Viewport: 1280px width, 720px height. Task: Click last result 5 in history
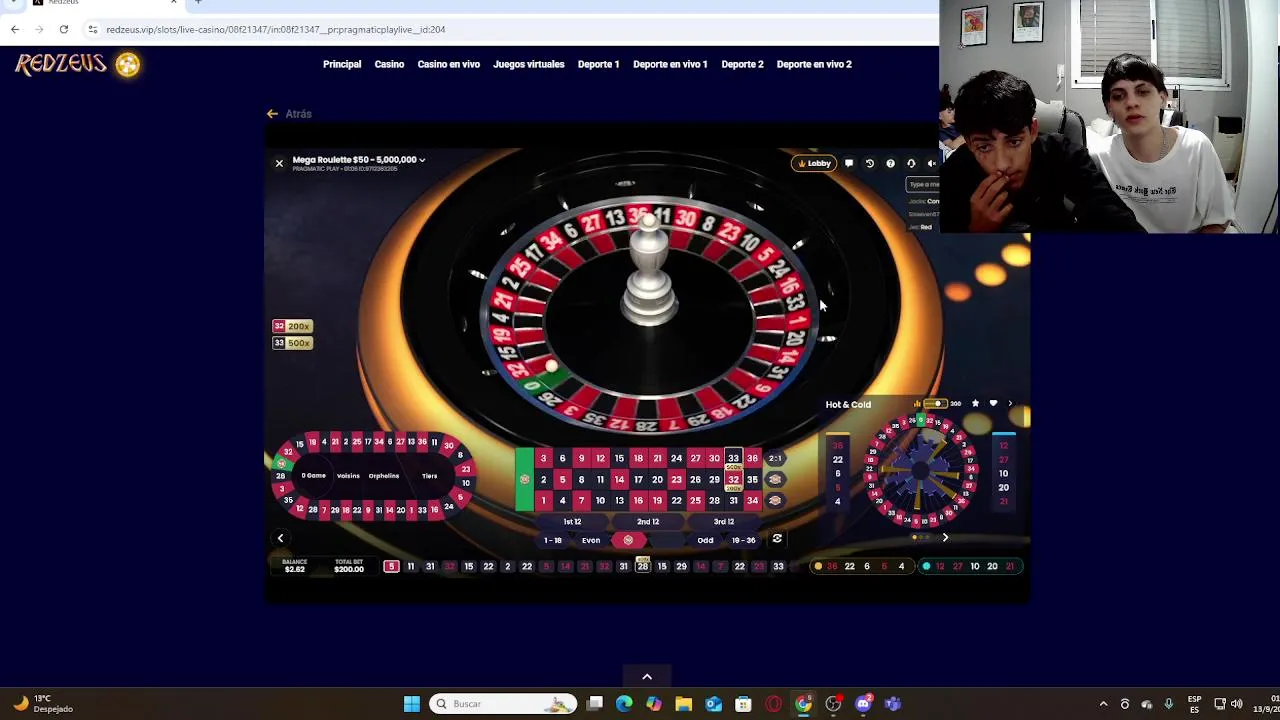[x=391, y=567]
